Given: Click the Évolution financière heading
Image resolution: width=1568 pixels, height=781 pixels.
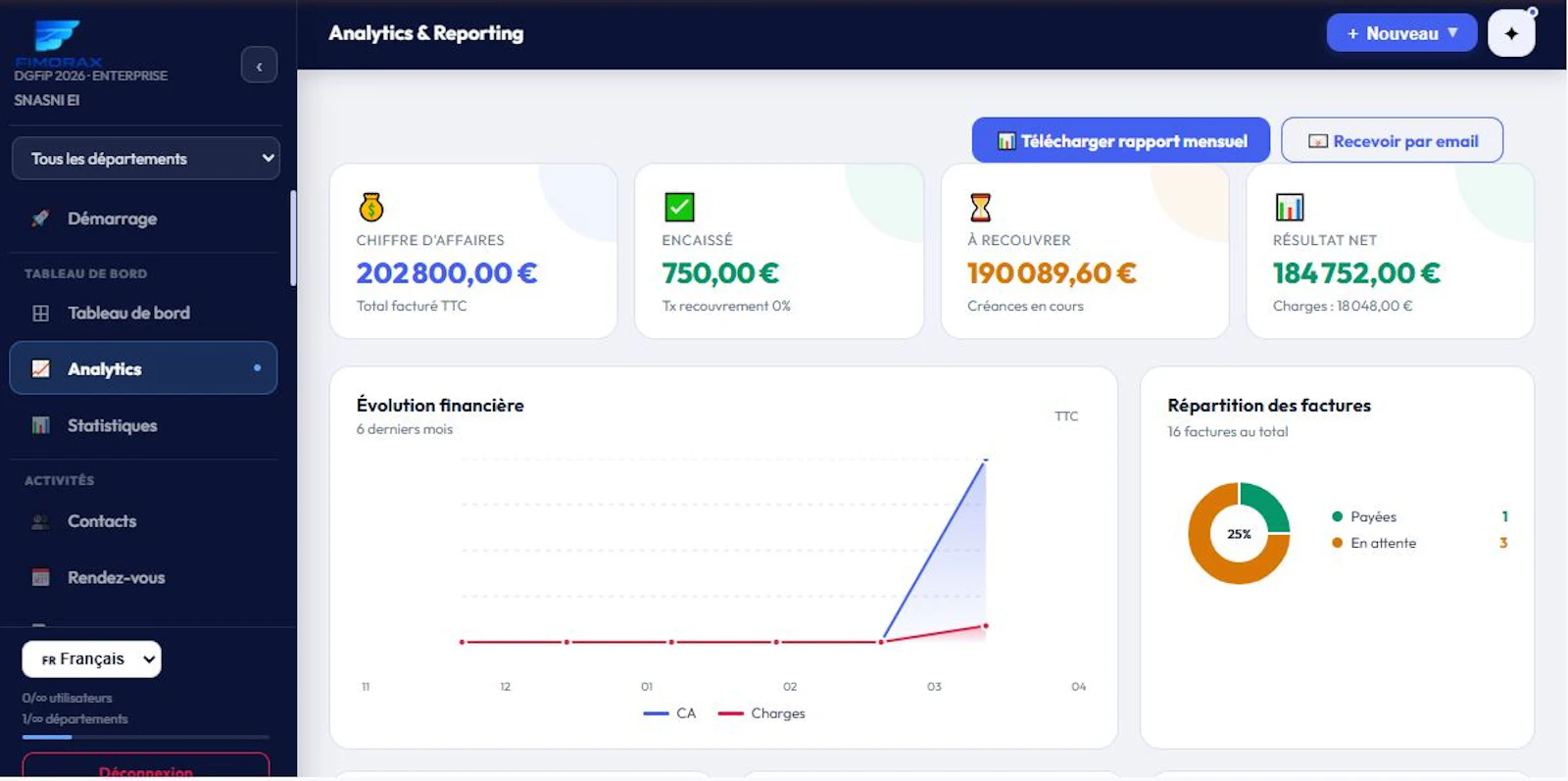Looking at the screenshot, I should click(x=440, y=405).
